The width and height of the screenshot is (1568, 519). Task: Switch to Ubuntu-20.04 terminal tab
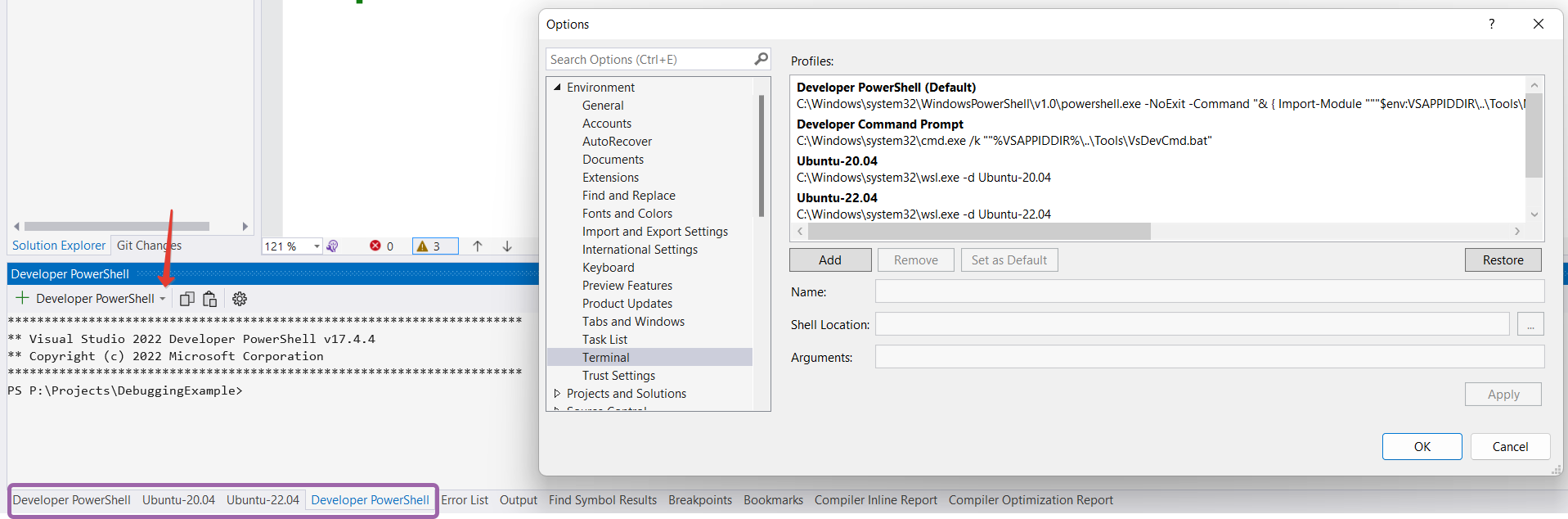178,499
